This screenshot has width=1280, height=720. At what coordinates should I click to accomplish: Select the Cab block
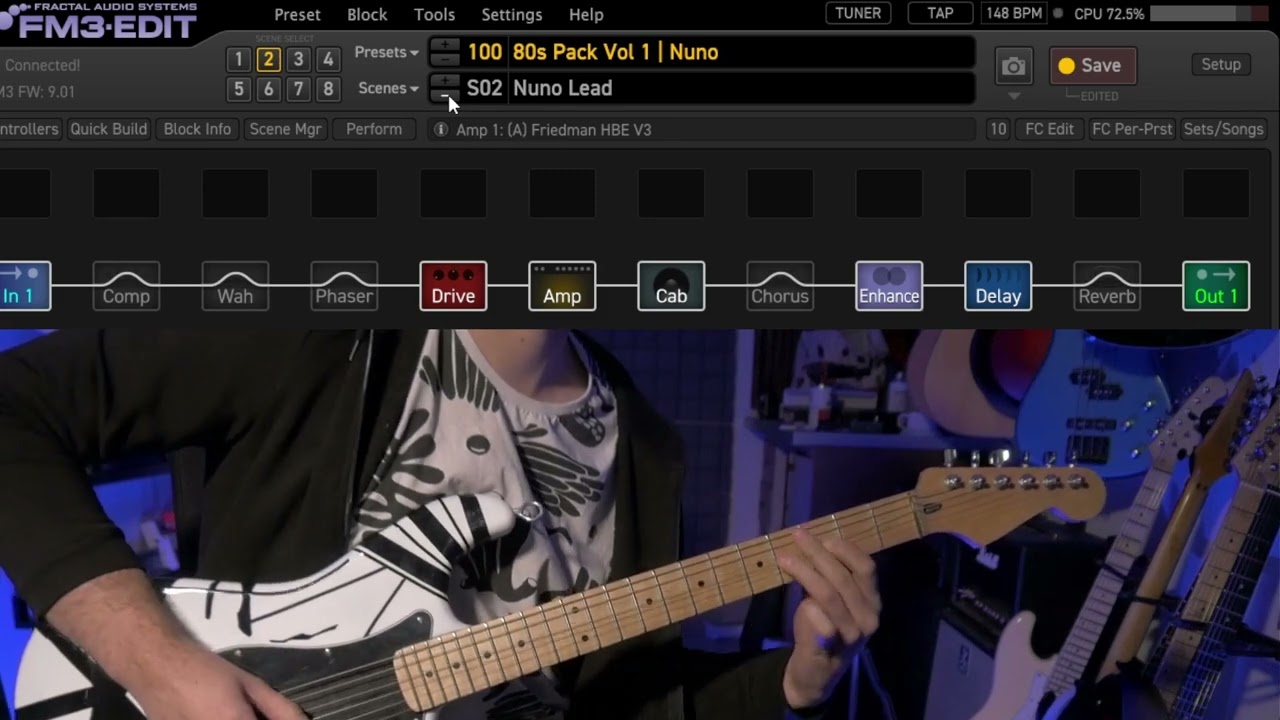coord(671,286)
